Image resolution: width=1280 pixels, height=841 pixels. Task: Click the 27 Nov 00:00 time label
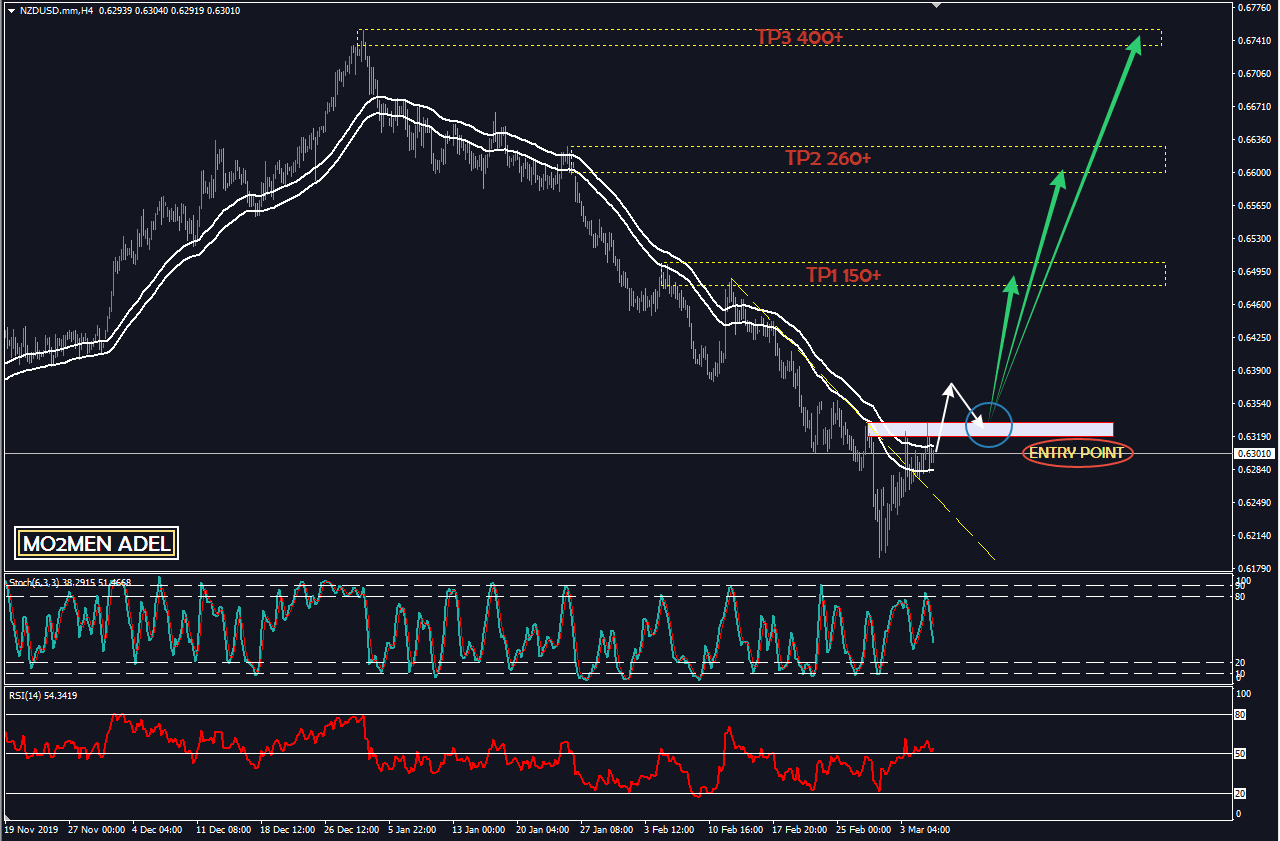click(96, 829)
